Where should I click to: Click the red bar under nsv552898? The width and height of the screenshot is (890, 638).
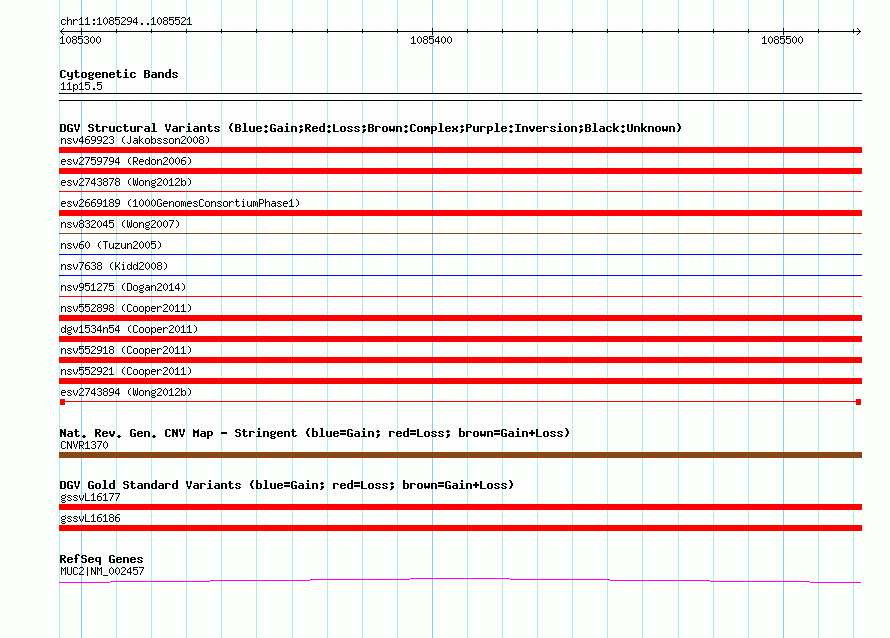click(x=460, y=318)
